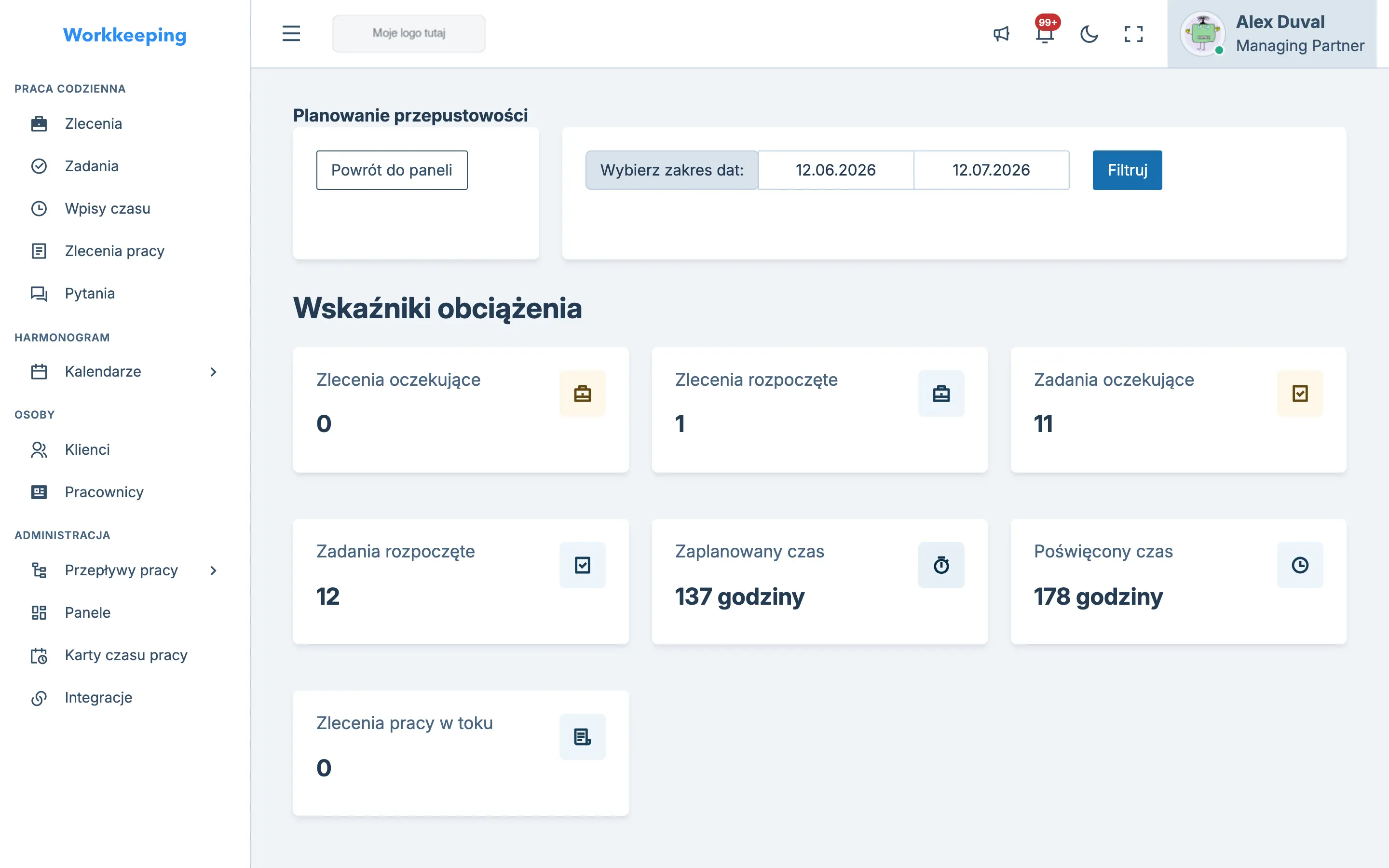Click briefcase icon on Zlecenia oczekujące card
The width and height of the screenshot is (1389, 868).
(582, 393)
